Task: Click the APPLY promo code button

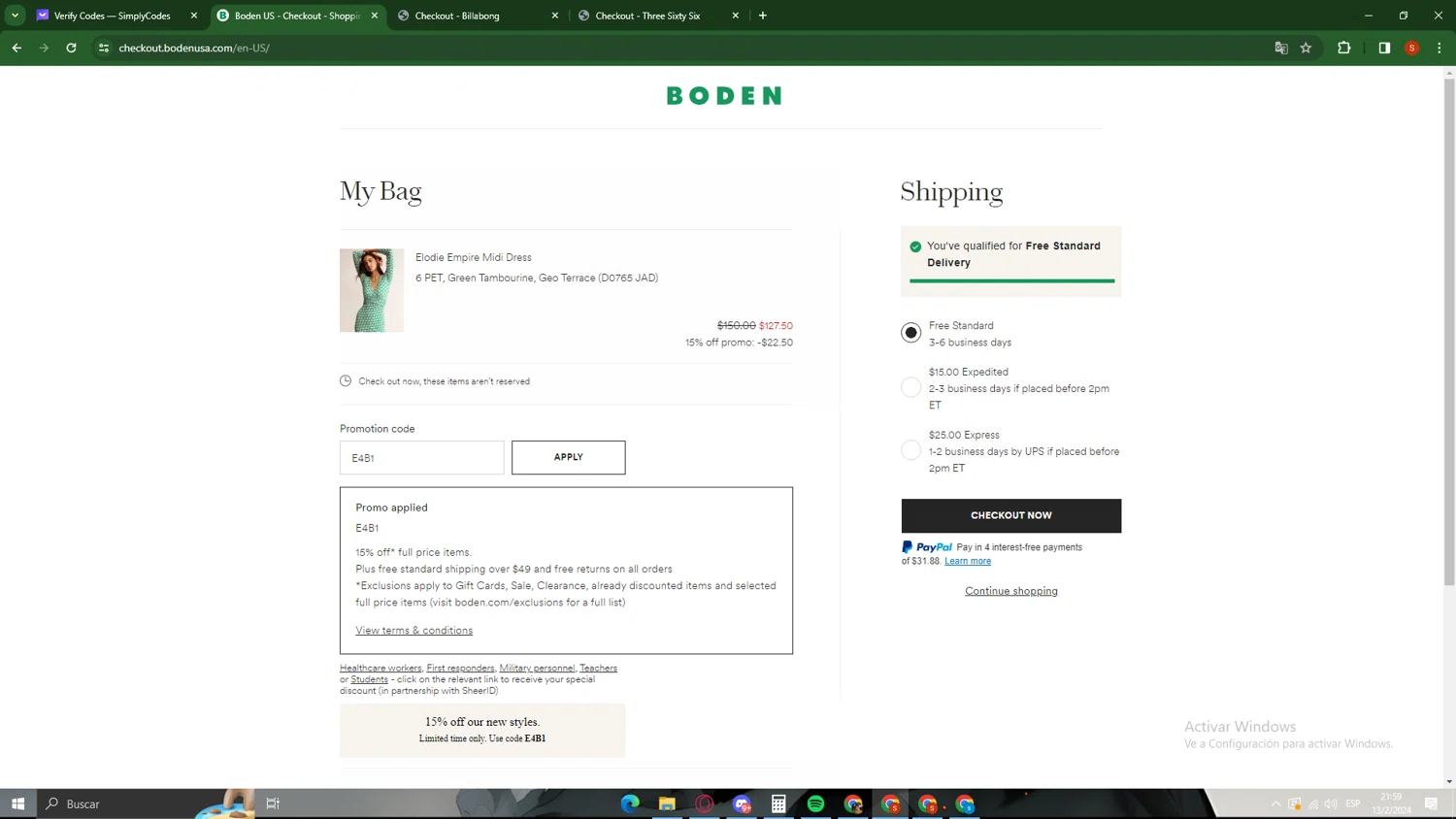Action: coord(569,457)
